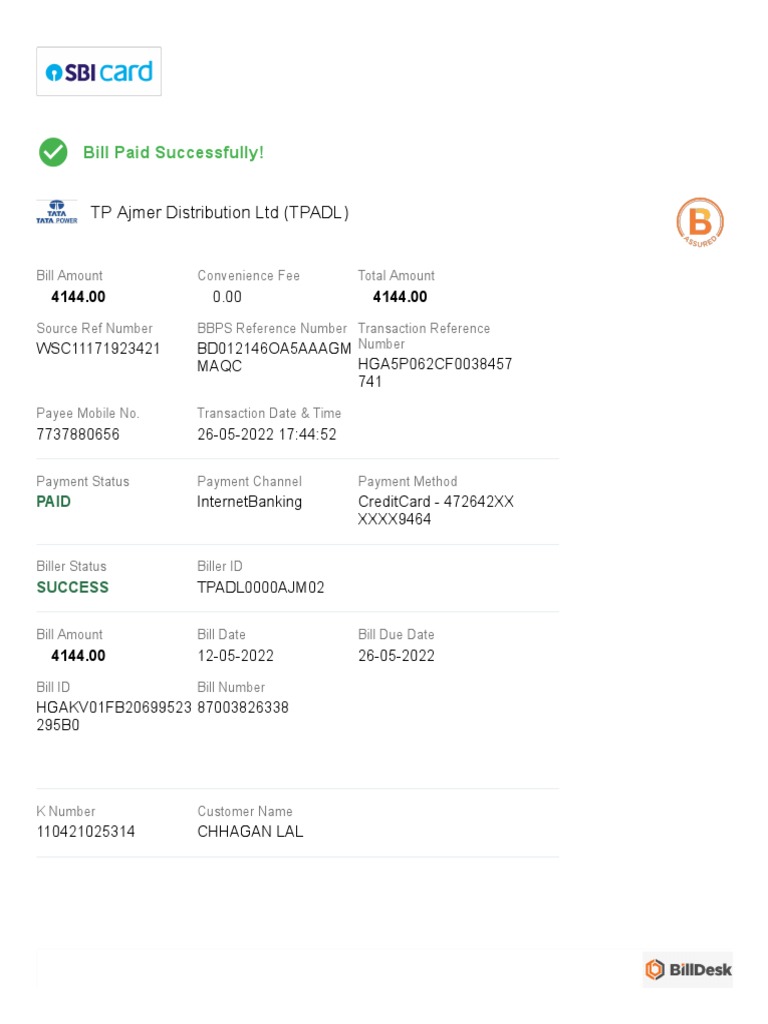Click the SUCCESS biller status text
The height and width of the screenshot is (1024, 768).
pyautogui.click(x=73, y=587)
